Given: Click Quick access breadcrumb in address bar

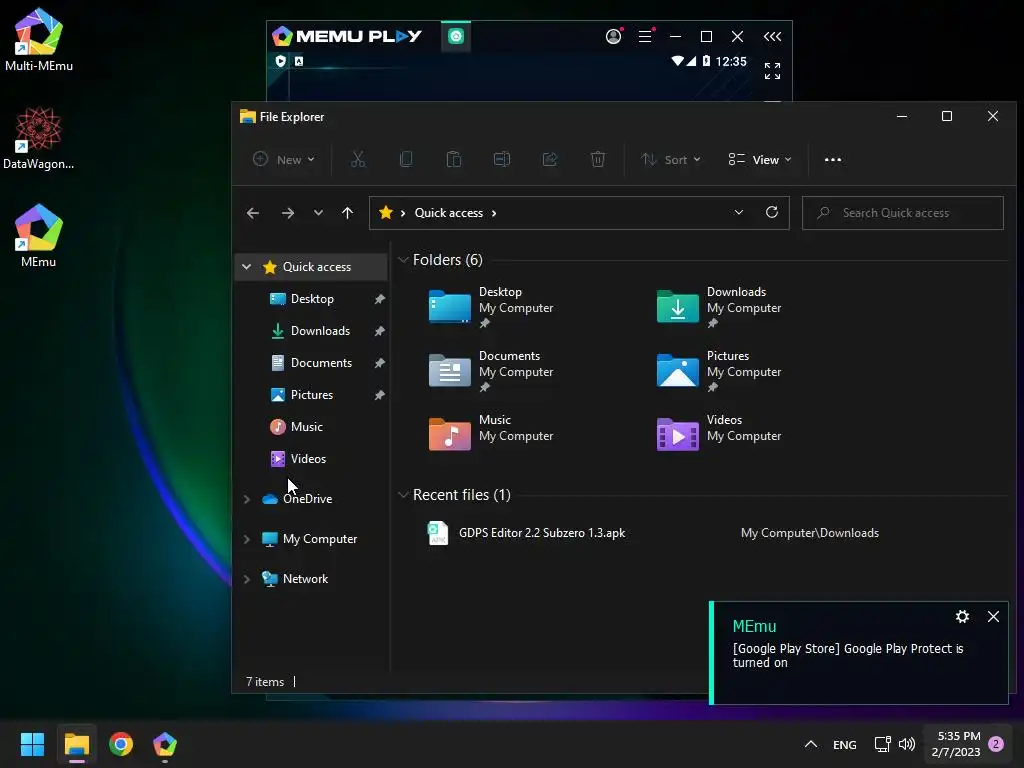Looking at the screenshot, I should click(x=449, y=213).
